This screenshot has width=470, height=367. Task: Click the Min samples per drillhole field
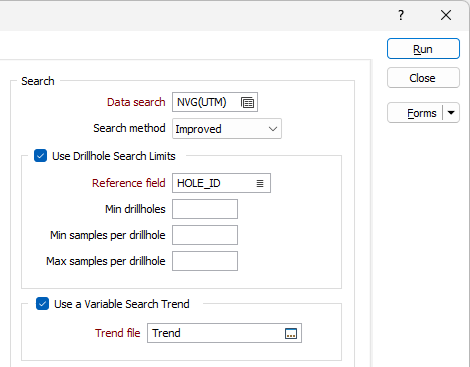205,235
